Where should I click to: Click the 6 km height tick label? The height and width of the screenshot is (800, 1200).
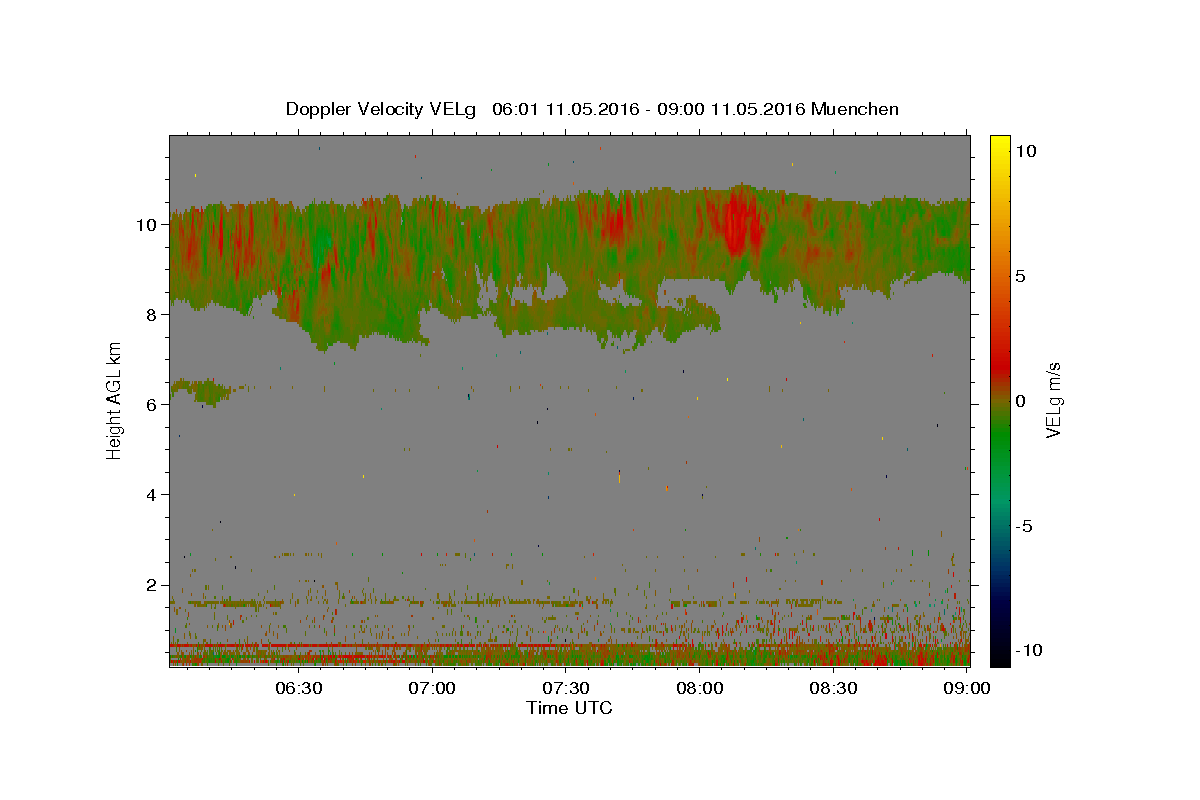(151, 405)
